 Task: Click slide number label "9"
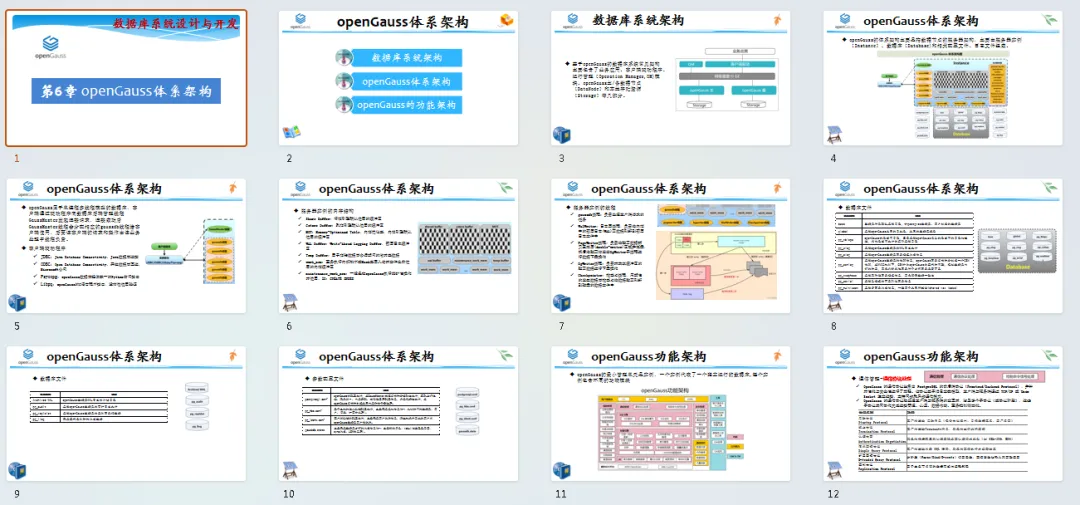[x=17, y=493]
